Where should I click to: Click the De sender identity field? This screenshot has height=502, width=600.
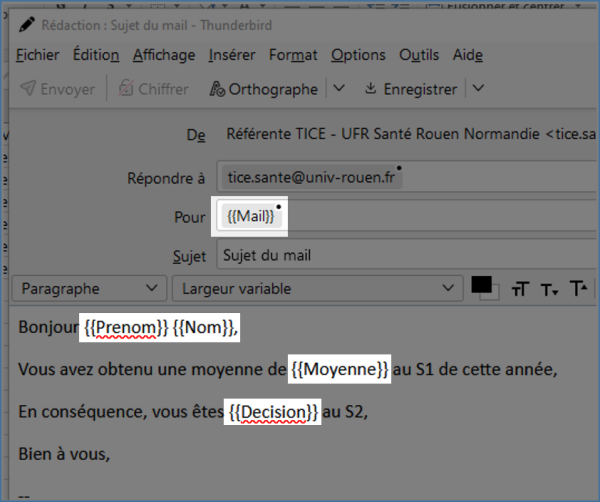tap(411, 134)
